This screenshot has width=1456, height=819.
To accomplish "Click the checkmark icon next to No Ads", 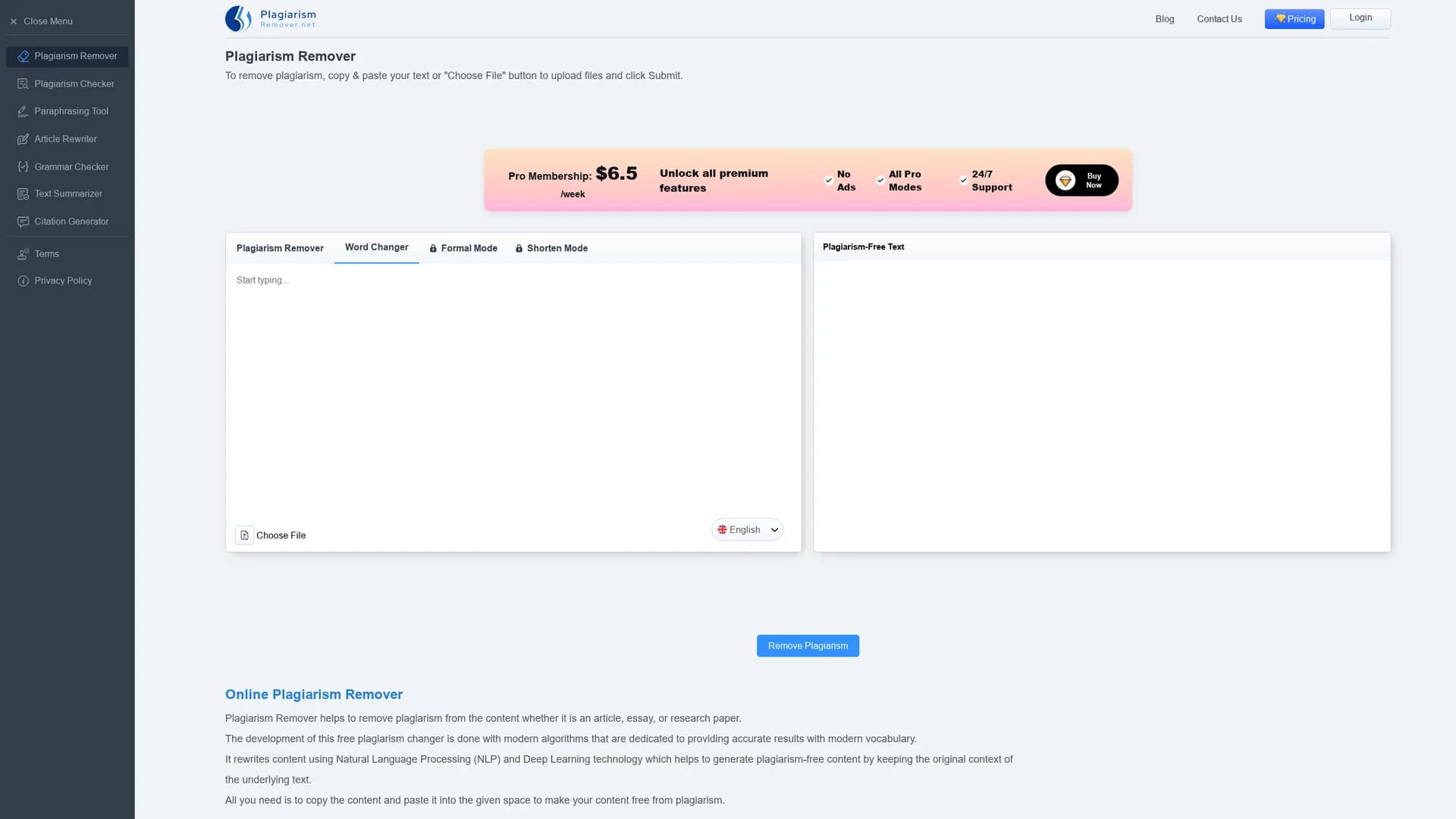I will click(x=828, y=180).
